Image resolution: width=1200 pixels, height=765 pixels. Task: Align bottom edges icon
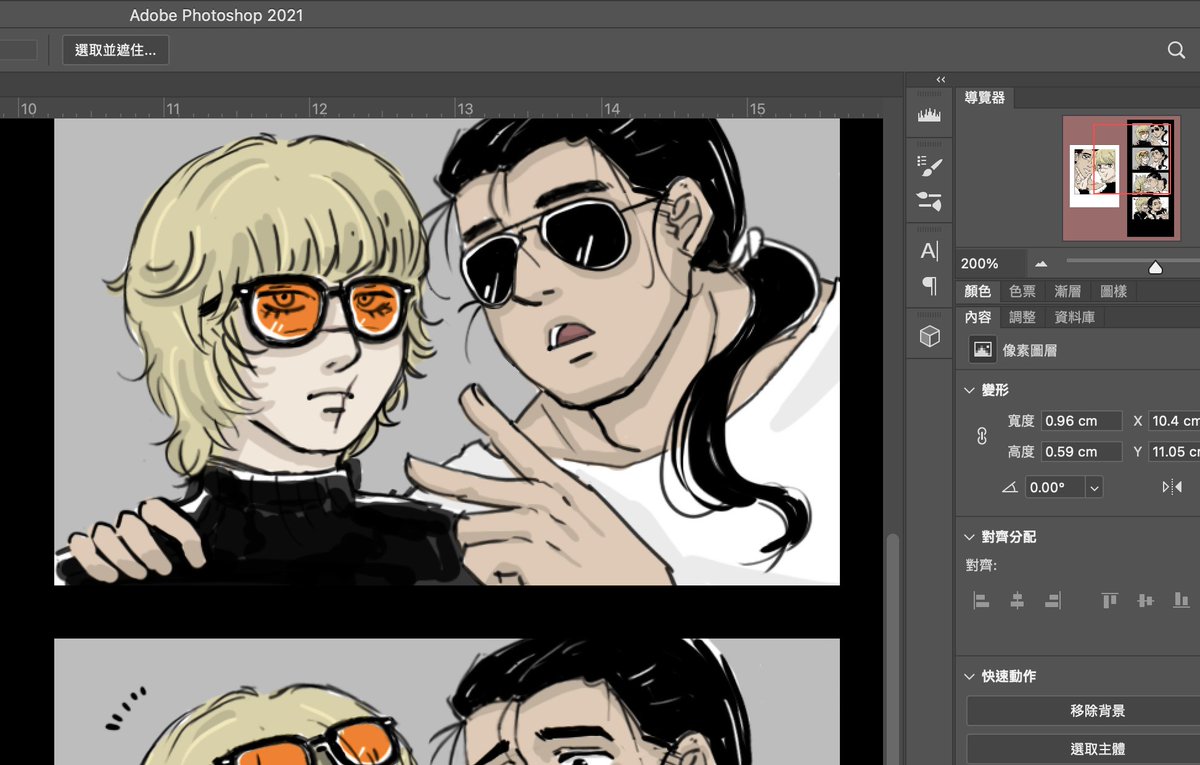point(1181,600)
